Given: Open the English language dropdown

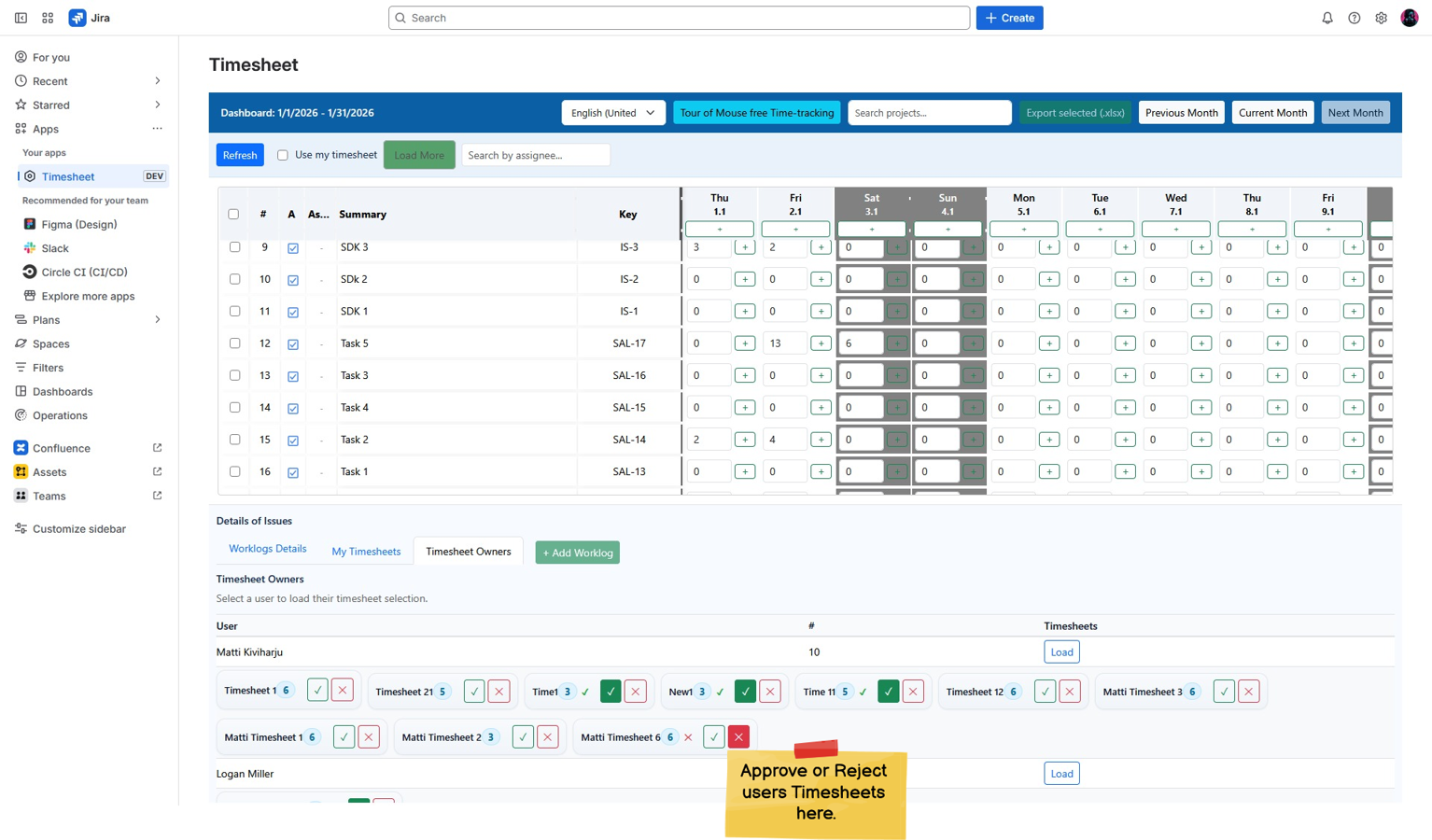Looking at the screenshot, I should click(612, 113).
